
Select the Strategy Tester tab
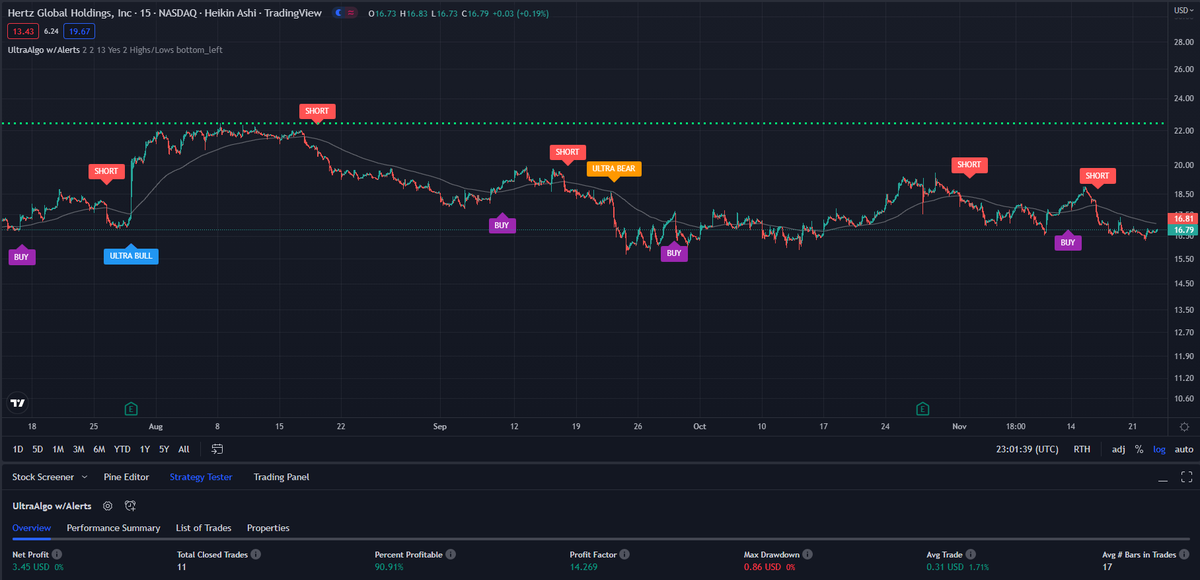[x=201, y=477]
